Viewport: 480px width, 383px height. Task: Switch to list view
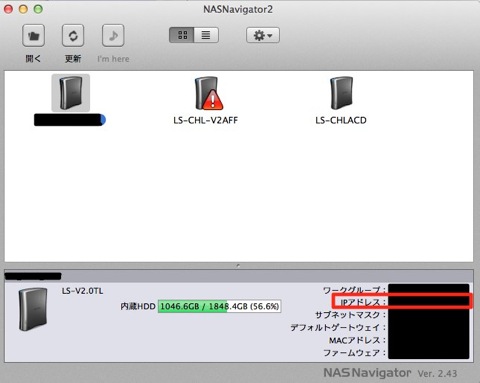(x=206, y=35)
